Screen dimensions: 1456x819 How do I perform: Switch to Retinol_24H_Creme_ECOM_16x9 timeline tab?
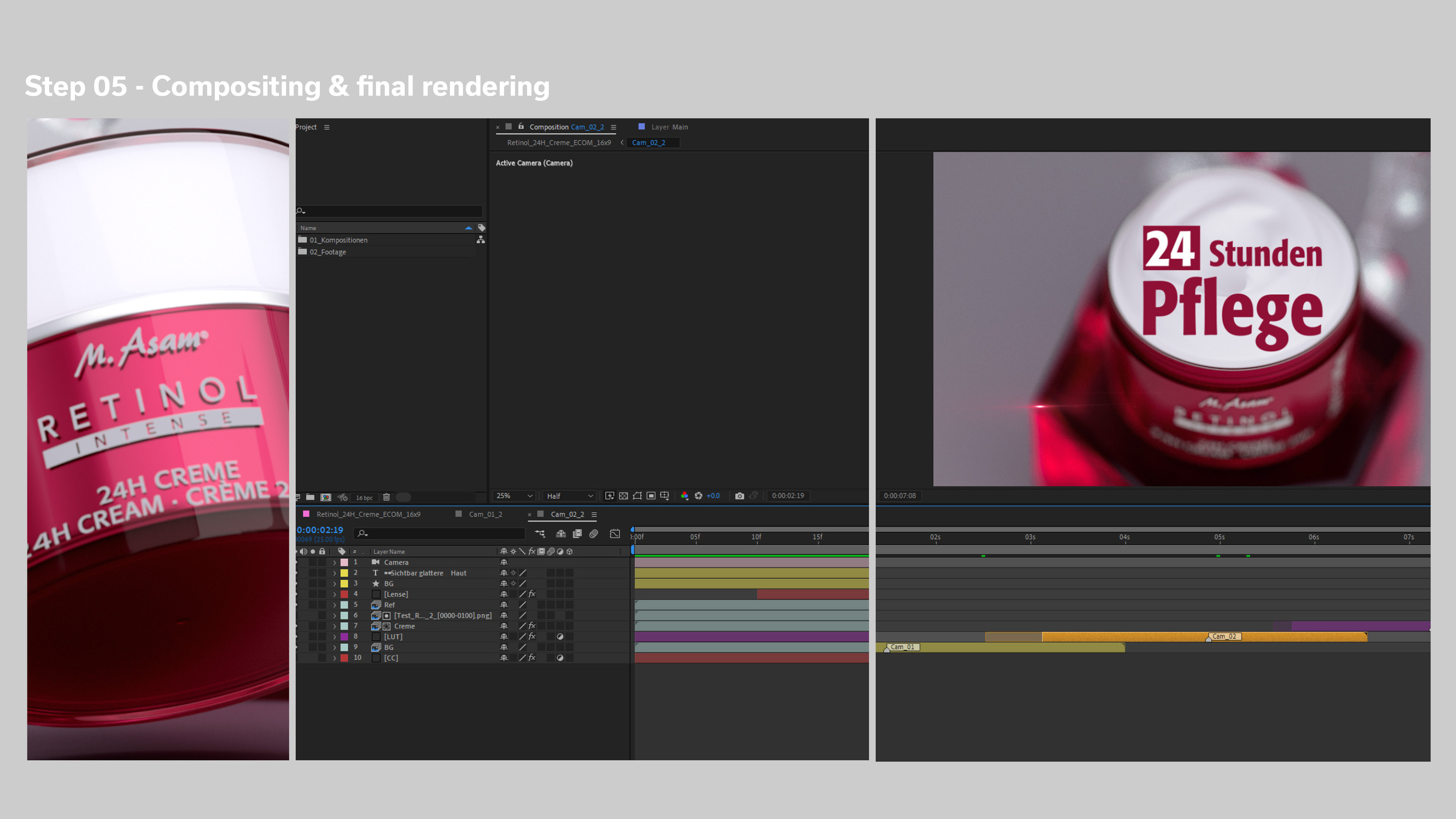coord(368,515)
